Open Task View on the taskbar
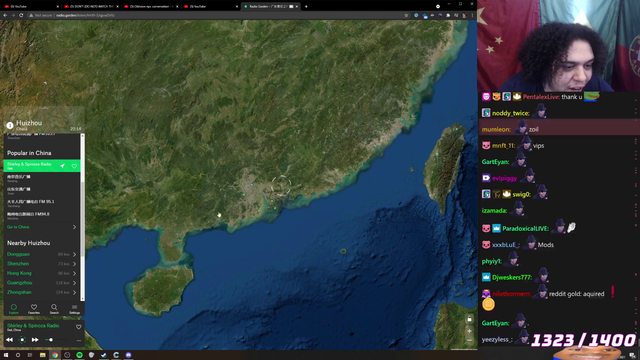The image size is (640, 360). point(30,355)
